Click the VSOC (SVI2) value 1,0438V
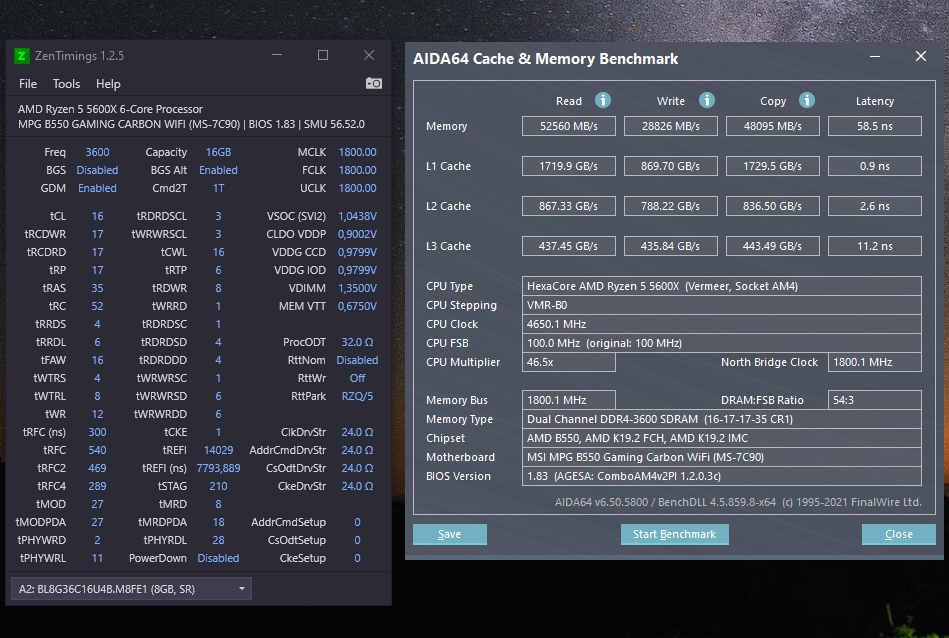This screenshot has width=949, height=638. [x=357, y=216]
